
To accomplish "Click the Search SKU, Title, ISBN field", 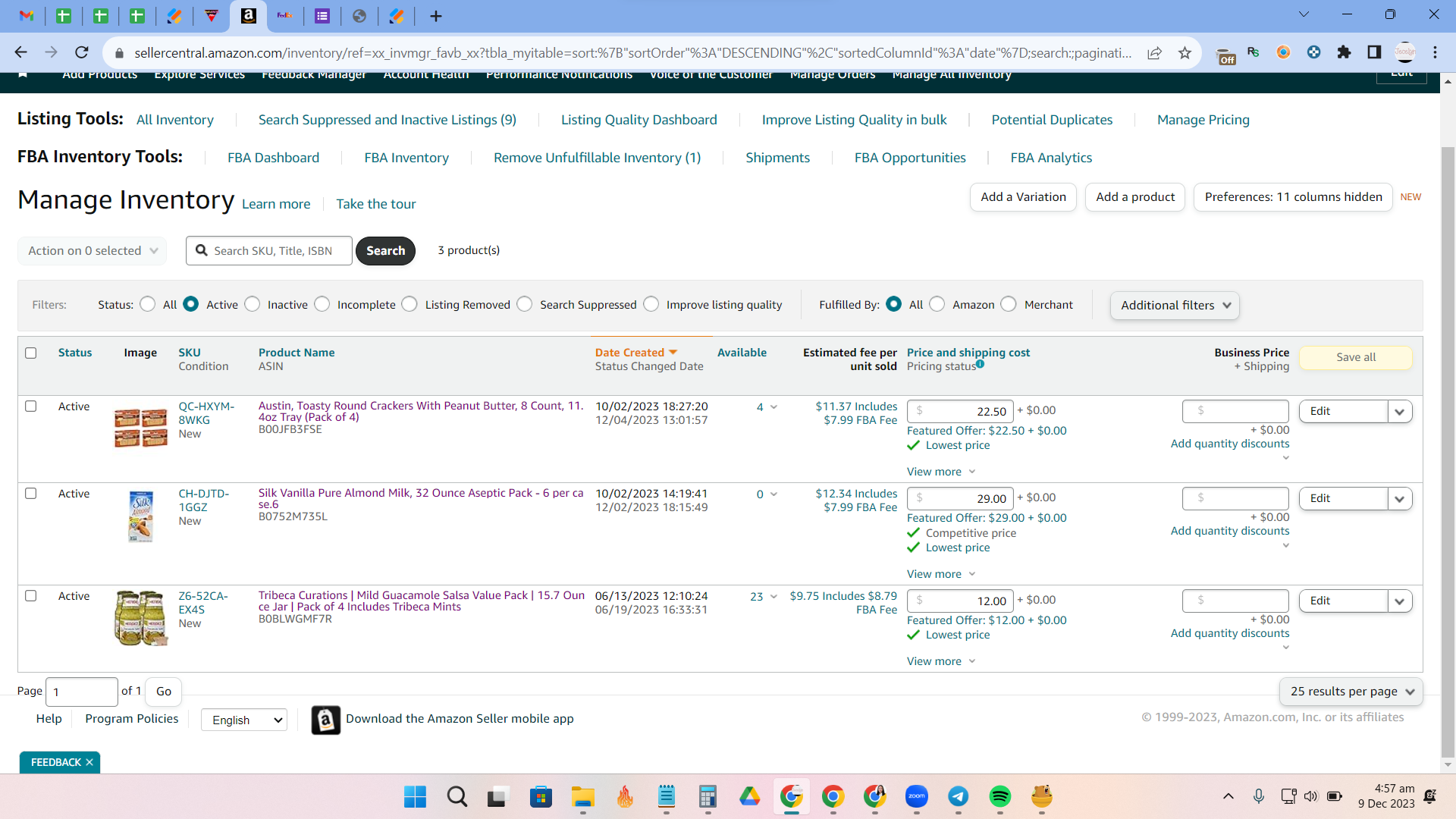I will click(x=269, y=251).
